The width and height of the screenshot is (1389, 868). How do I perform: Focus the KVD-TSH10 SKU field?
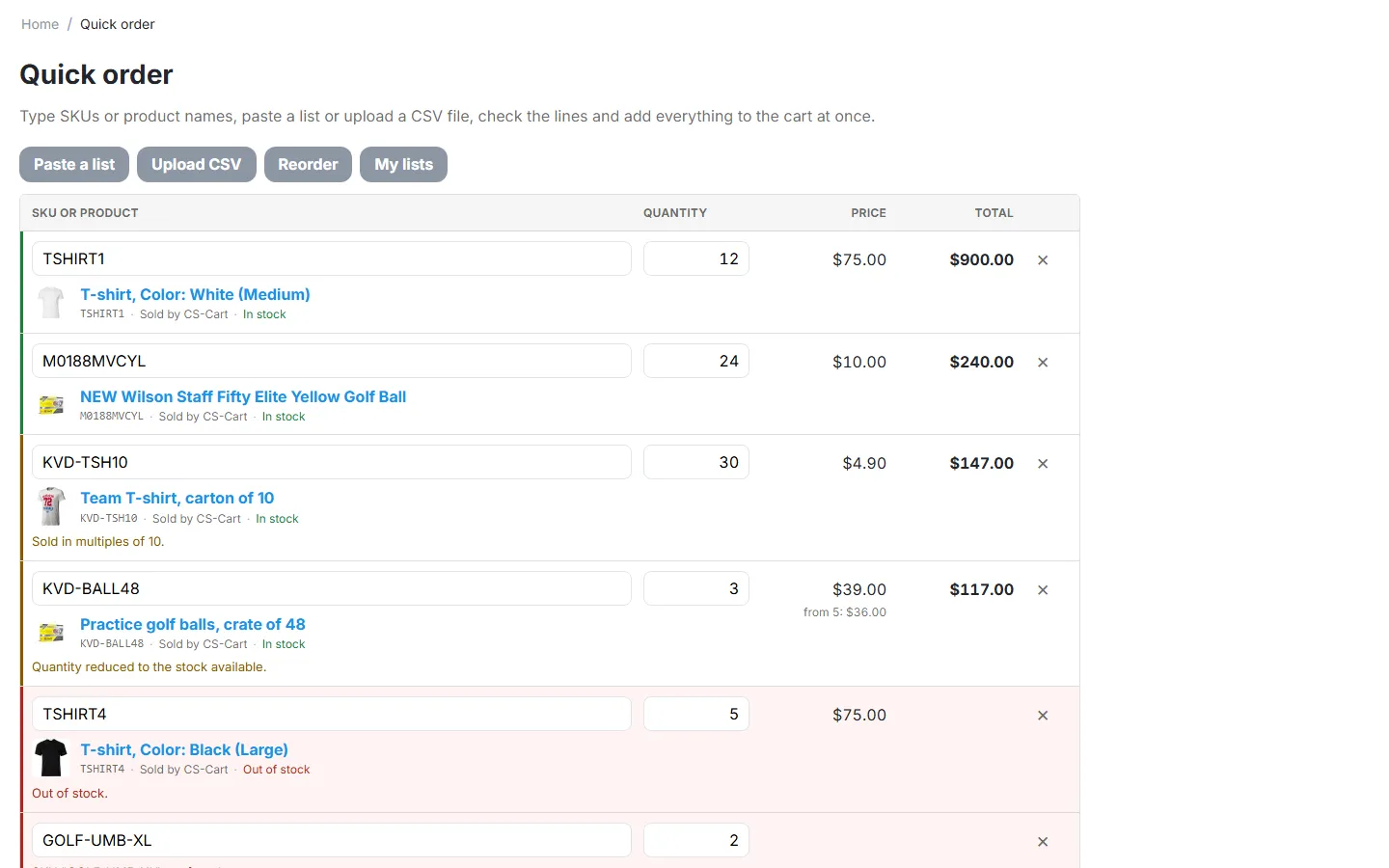click(332, 462)
